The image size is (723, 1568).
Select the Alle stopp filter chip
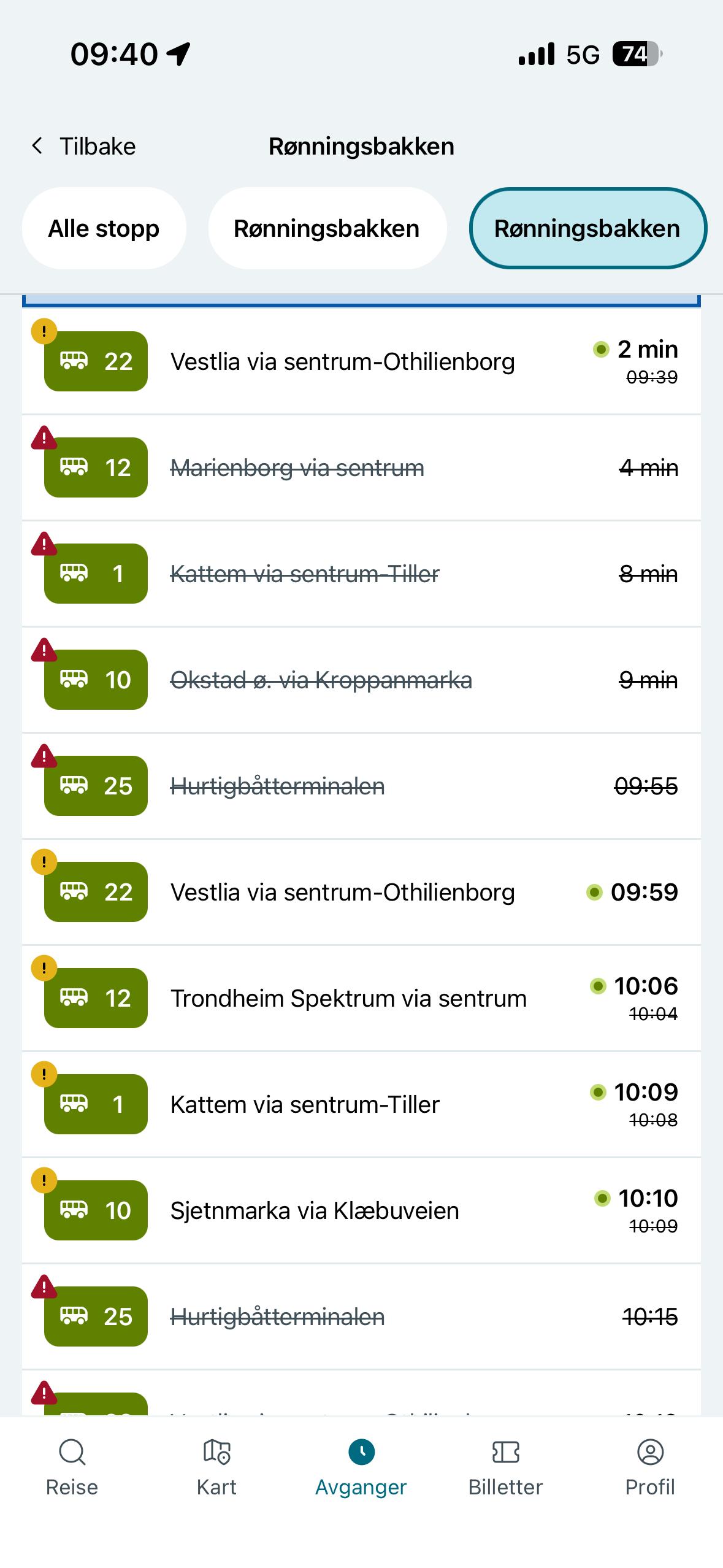pyautogui.click(x=104, y=228)
